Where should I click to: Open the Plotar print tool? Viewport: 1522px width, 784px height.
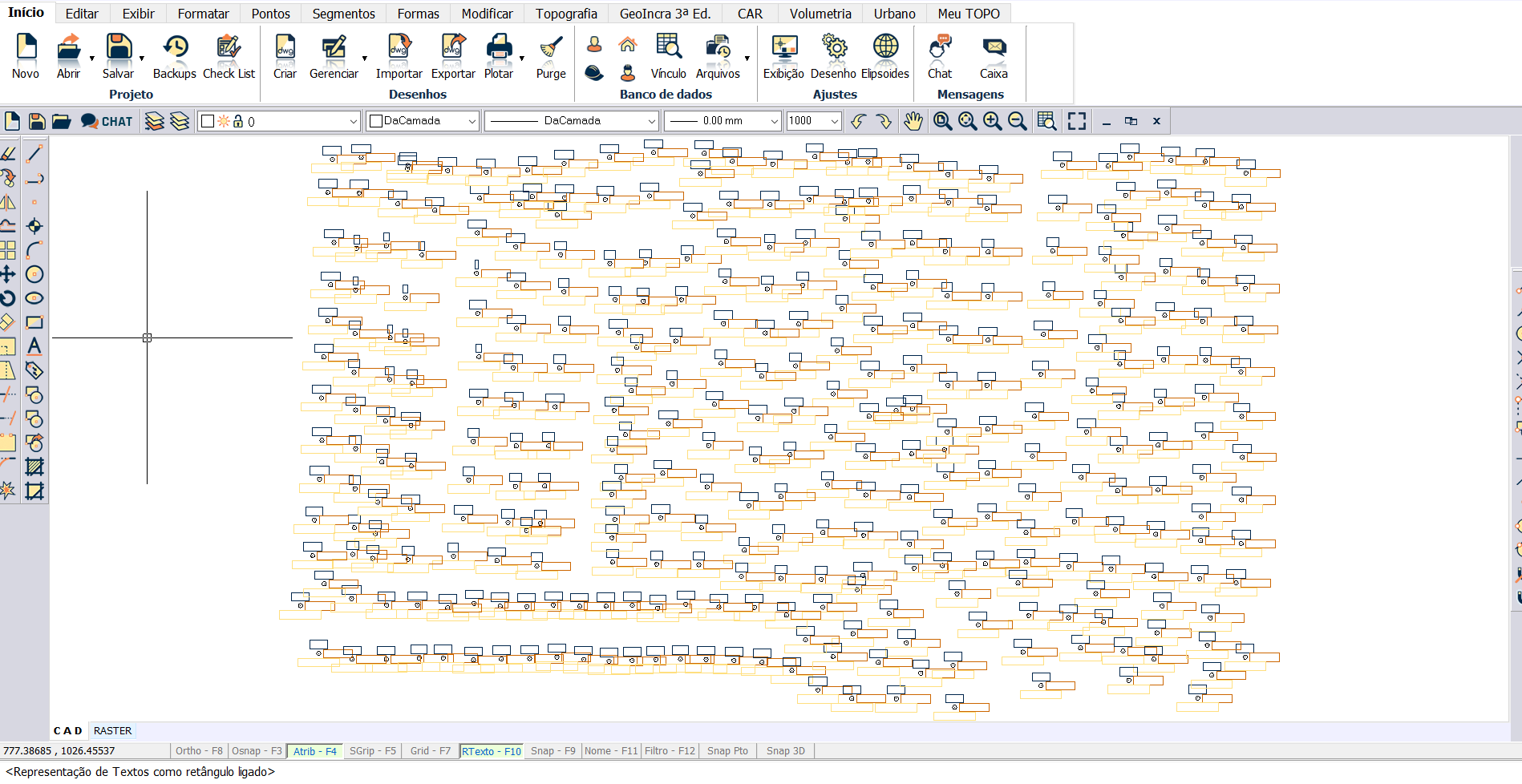click(x=498, y=56)
